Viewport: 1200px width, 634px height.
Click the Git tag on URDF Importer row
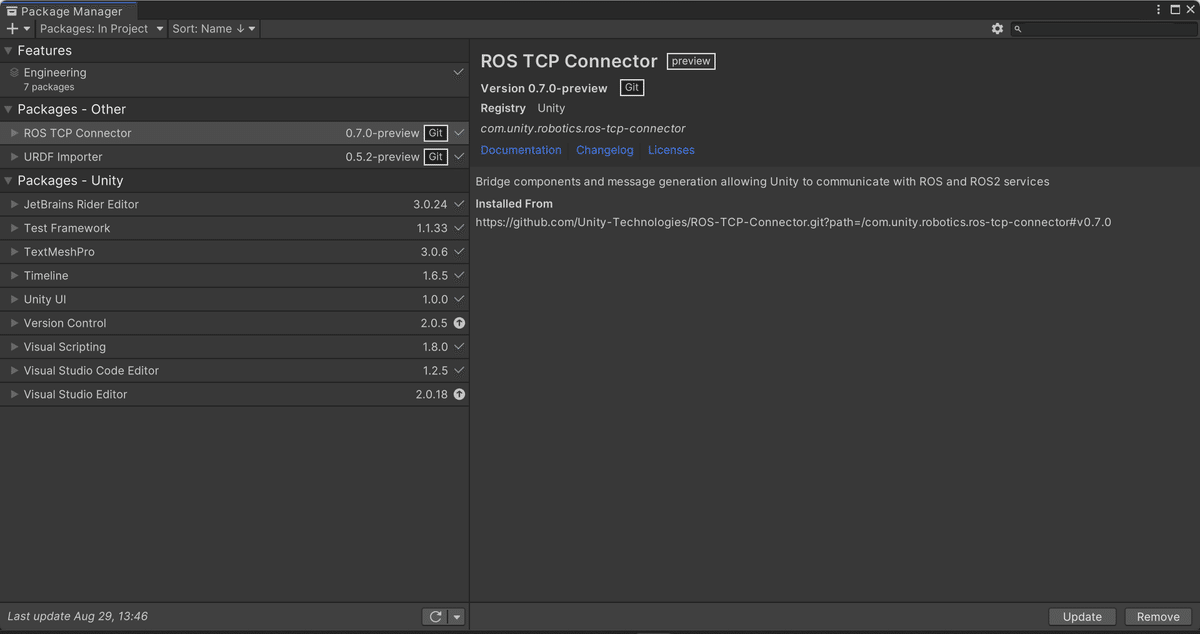(x=435, y=157)
